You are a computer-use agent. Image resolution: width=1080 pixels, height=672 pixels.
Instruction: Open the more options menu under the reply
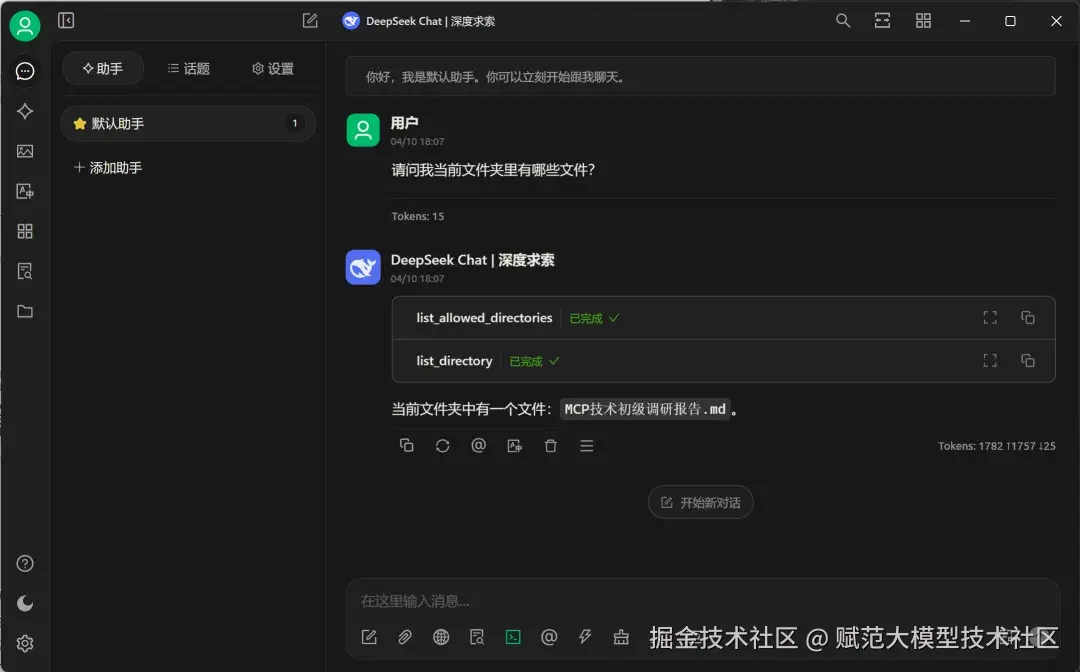pyautogui.click(x=586, y=446)
